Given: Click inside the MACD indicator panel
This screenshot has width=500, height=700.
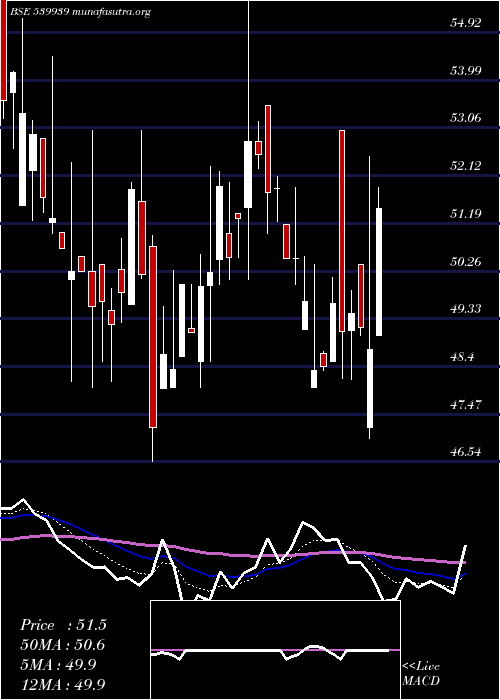Looking at the screenshot, I should tap(275, 650).
